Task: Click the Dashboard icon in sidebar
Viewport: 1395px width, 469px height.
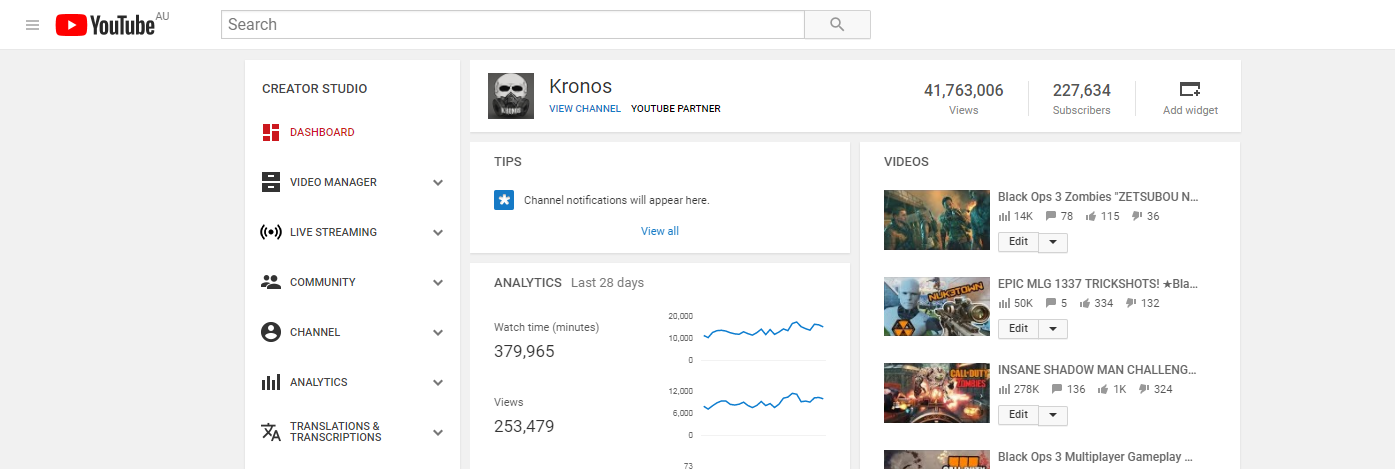Action: 270,132
